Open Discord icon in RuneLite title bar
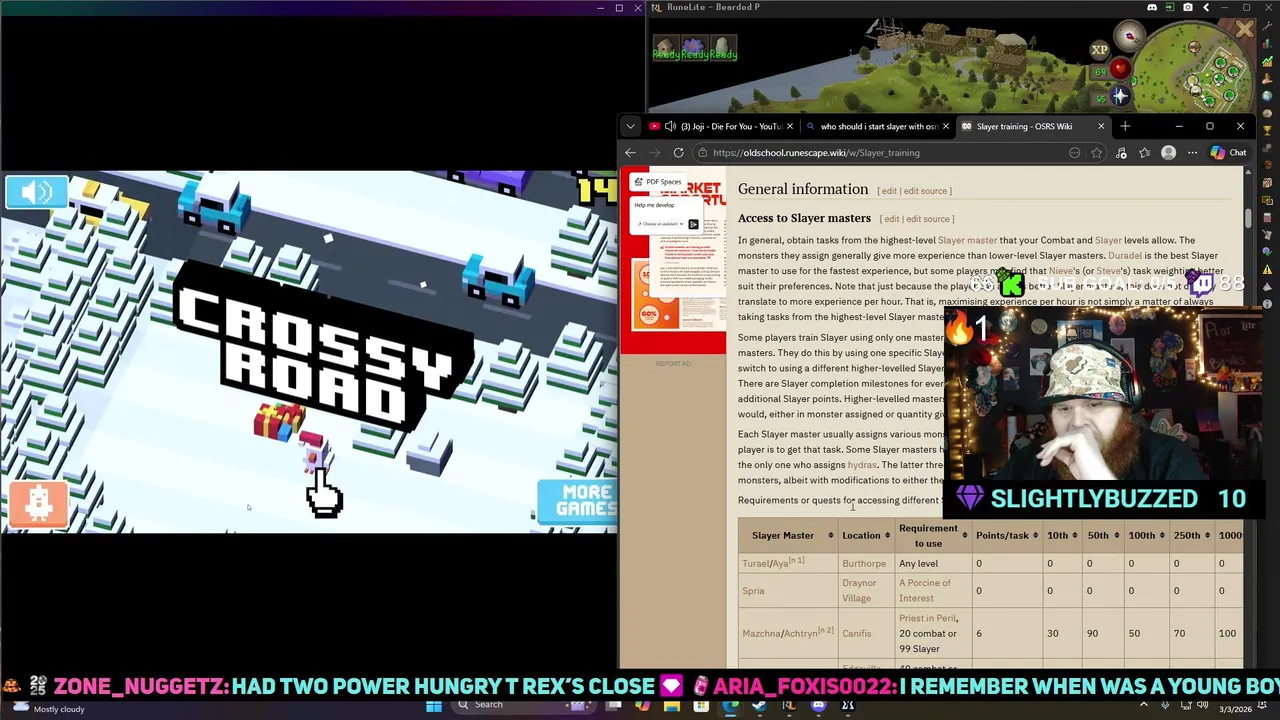This screenshot has height=720, width=1280. tap(1152, 7)
